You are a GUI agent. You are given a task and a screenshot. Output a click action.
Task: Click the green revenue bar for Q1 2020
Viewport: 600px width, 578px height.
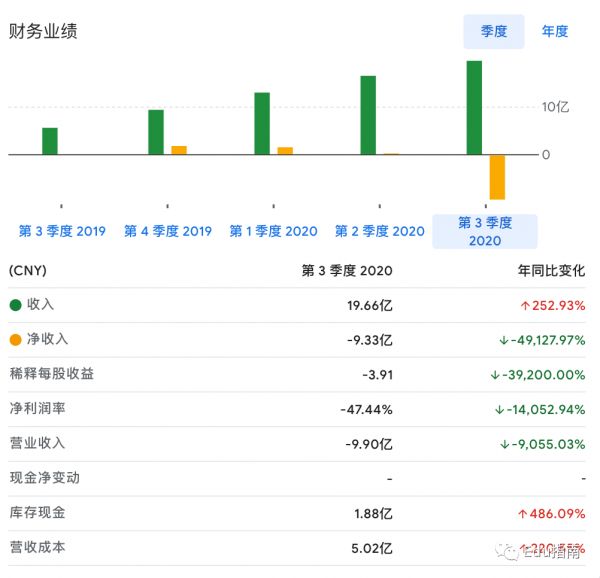pyautogui.click(x=262, y=123)
